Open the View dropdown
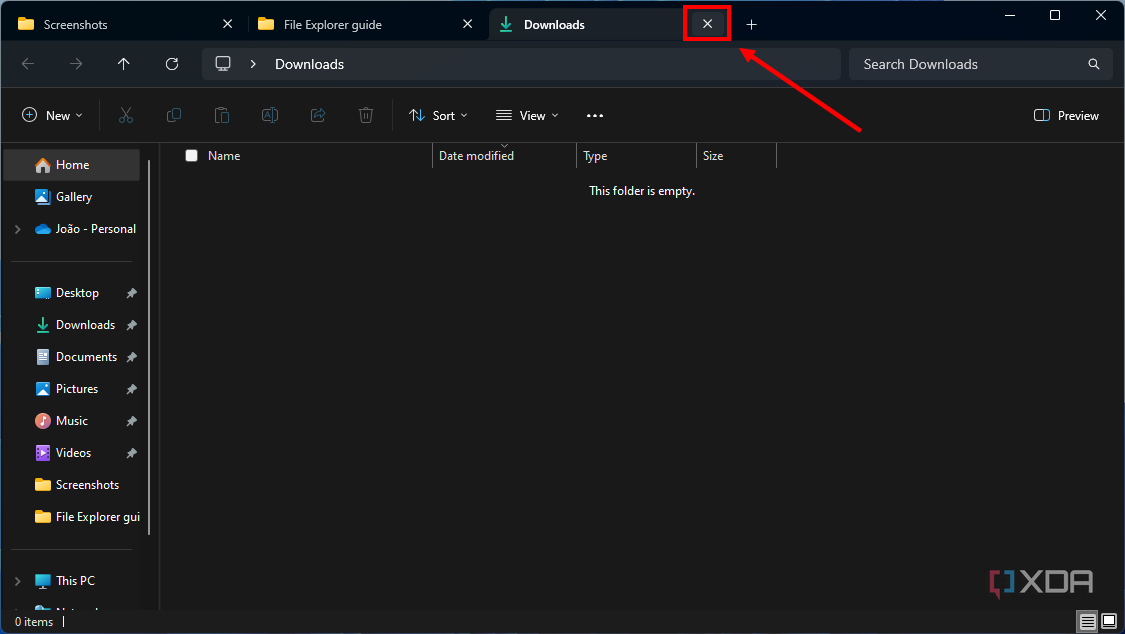Viewport: 1125px width, 634px height. tap(526, 115)
